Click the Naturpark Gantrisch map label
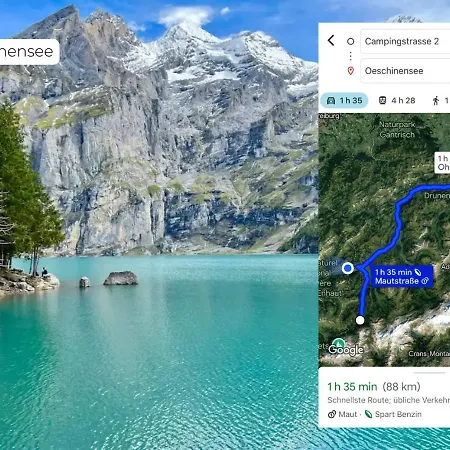 click(x=397, y=129)
